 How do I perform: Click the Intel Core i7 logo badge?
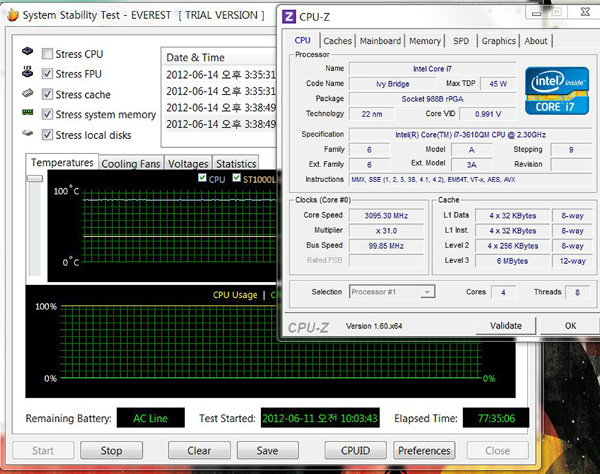[x=557, y=91]
